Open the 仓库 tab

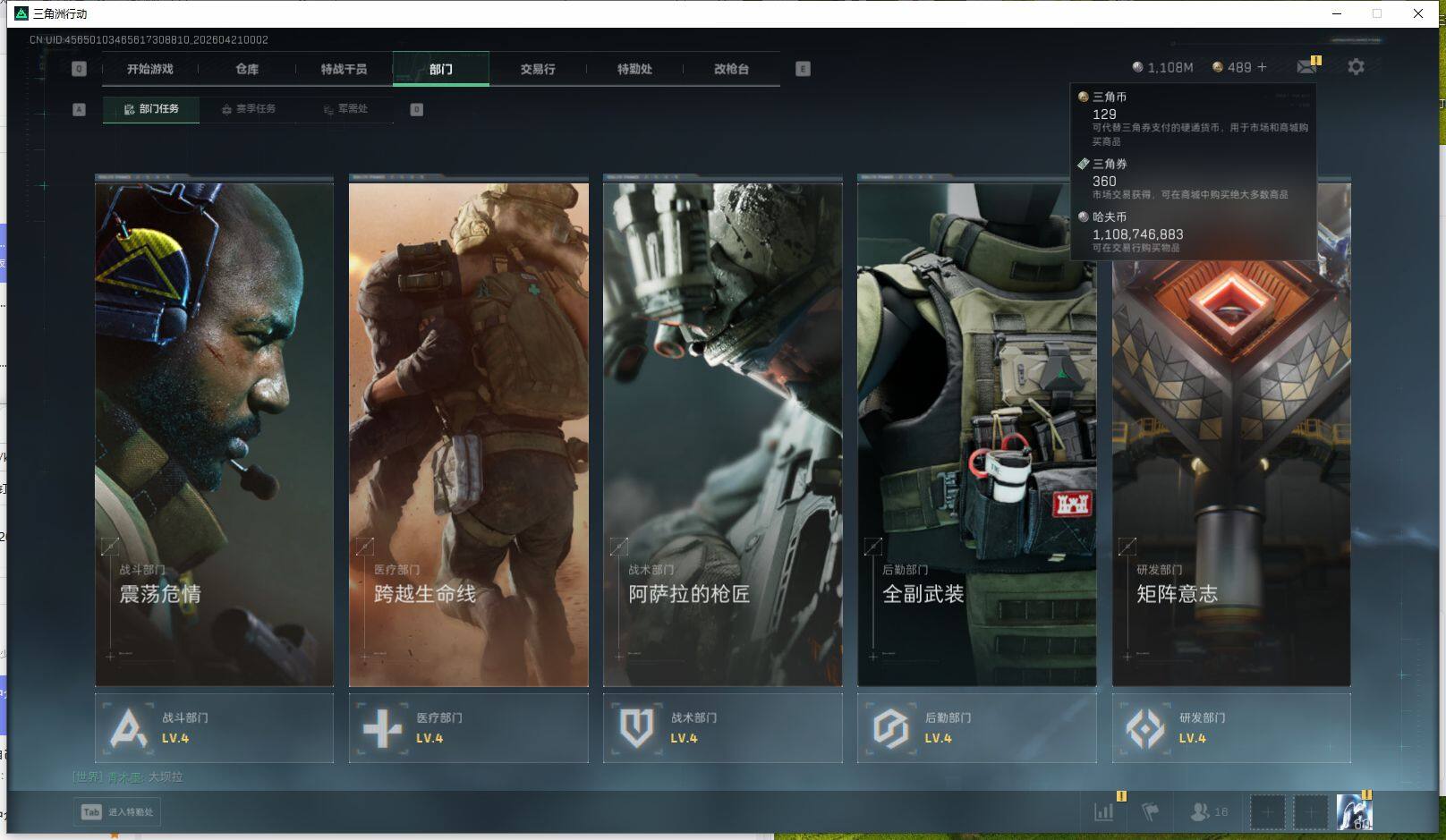coord(247,69)
